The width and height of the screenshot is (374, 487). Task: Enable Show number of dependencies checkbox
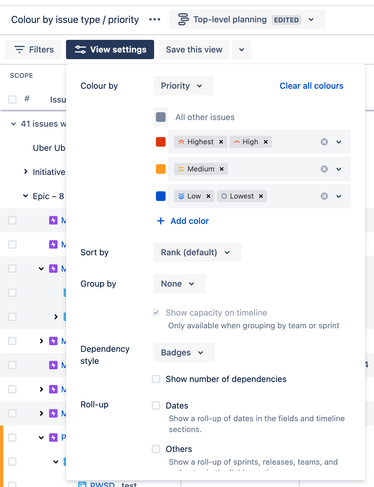[x=156, y=379]
